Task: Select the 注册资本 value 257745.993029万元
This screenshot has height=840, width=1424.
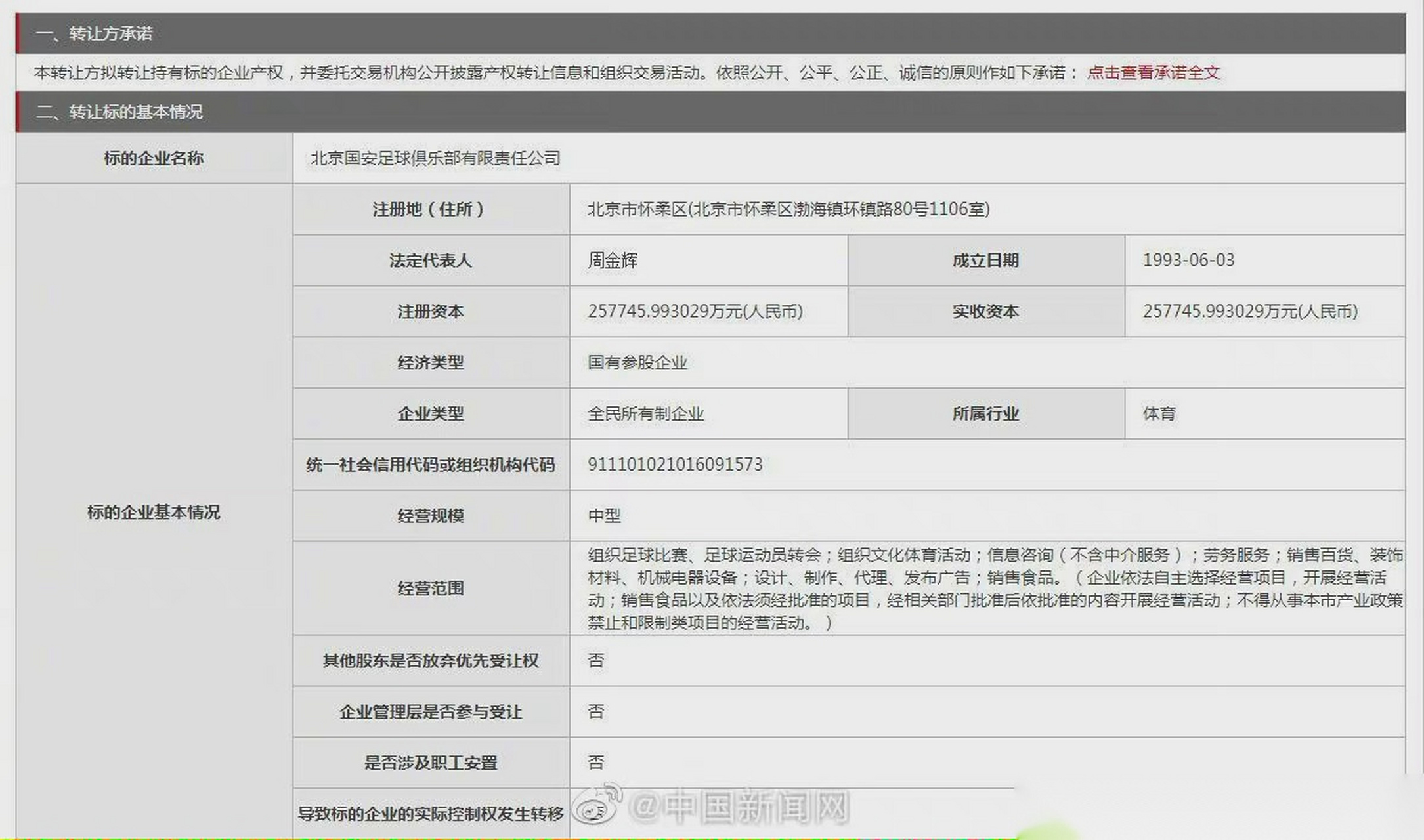Action: 695,311
